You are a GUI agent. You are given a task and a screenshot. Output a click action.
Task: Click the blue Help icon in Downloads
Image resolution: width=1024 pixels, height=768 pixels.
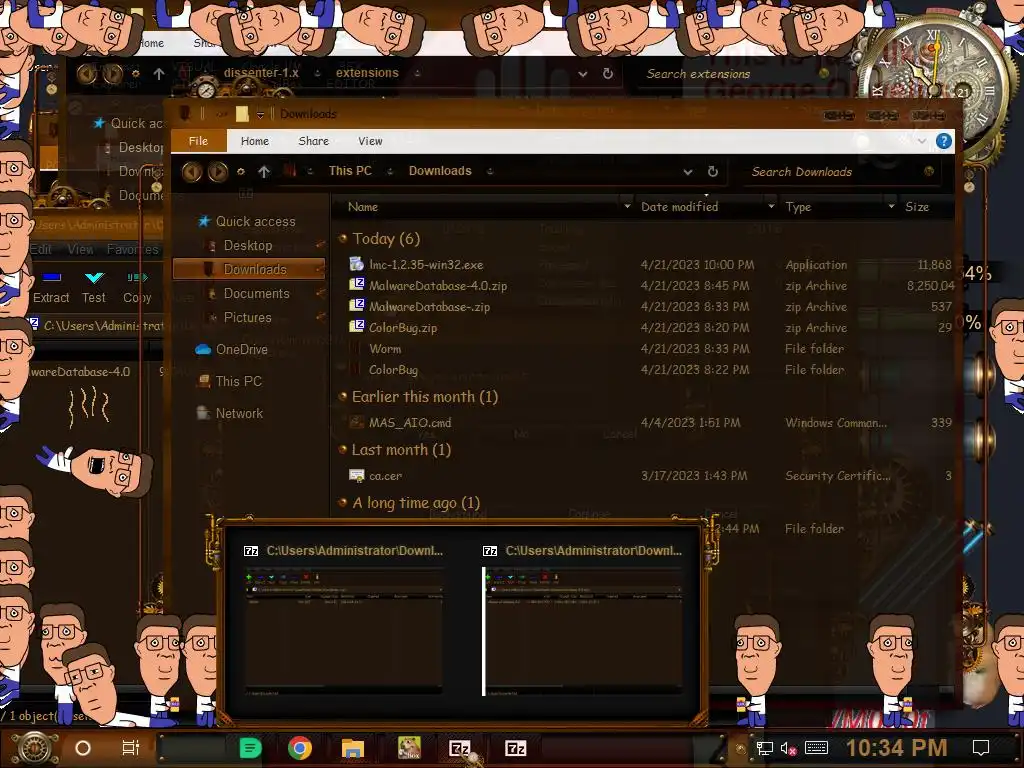[943, 141]
